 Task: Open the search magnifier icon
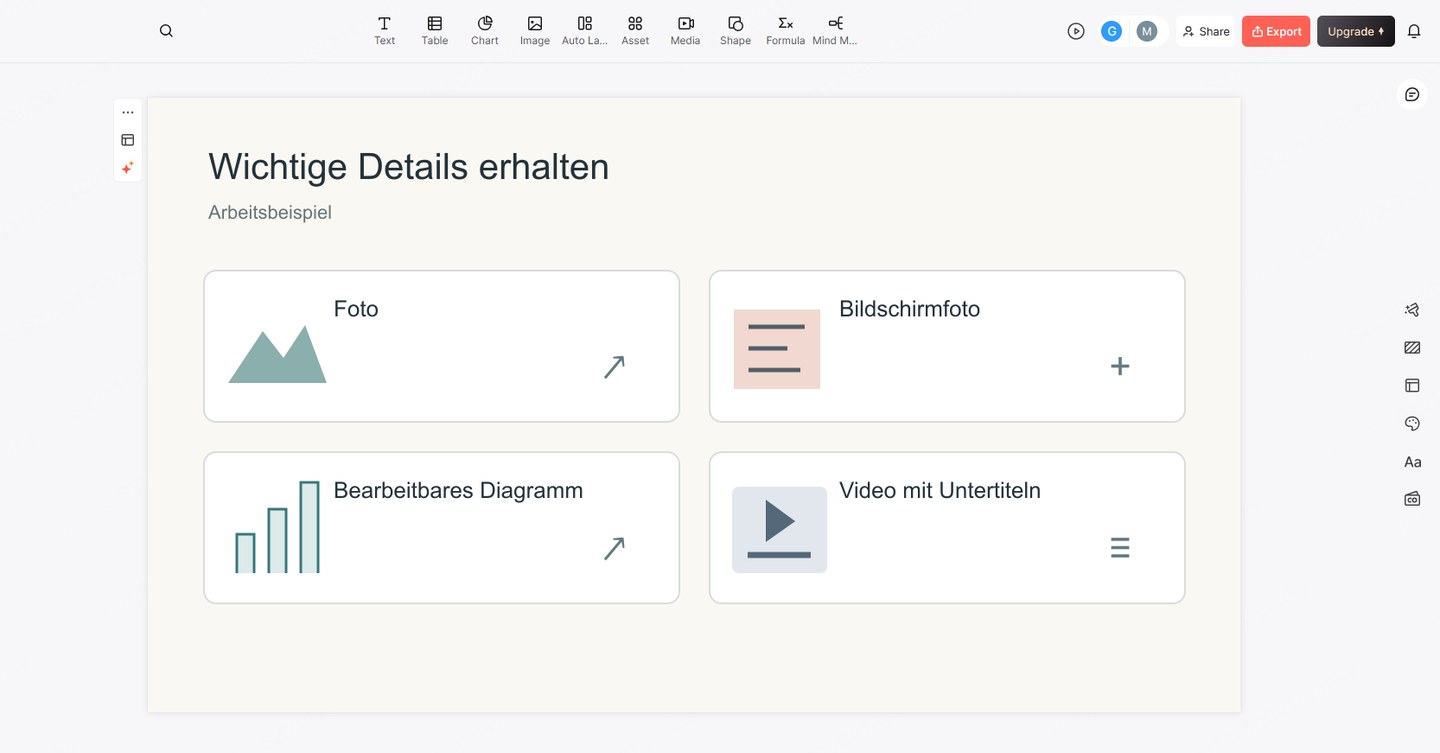coord(166,31)
